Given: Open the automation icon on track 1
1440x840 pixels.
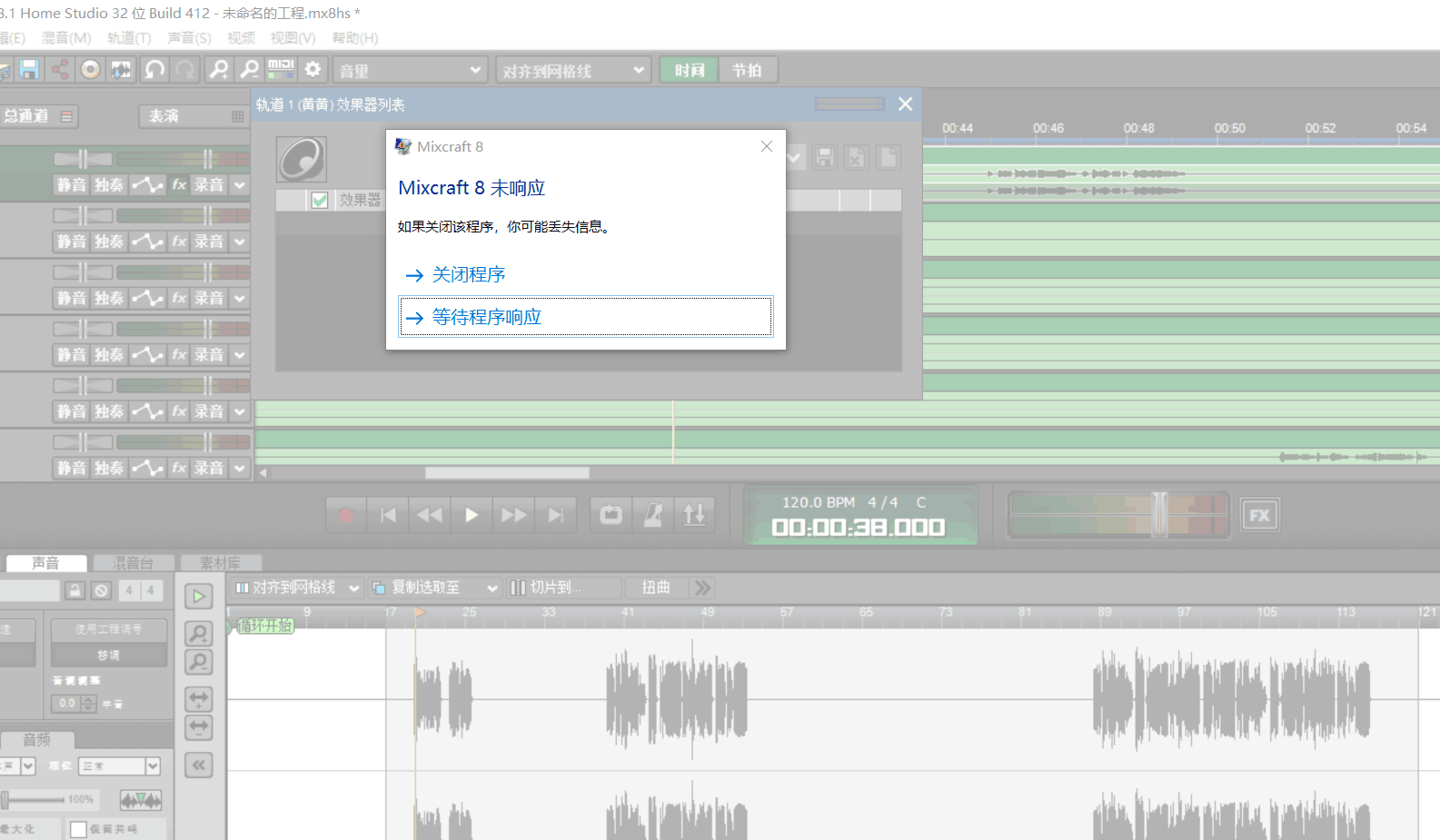Looking at the screenshot, I should [x=147, y=185].
